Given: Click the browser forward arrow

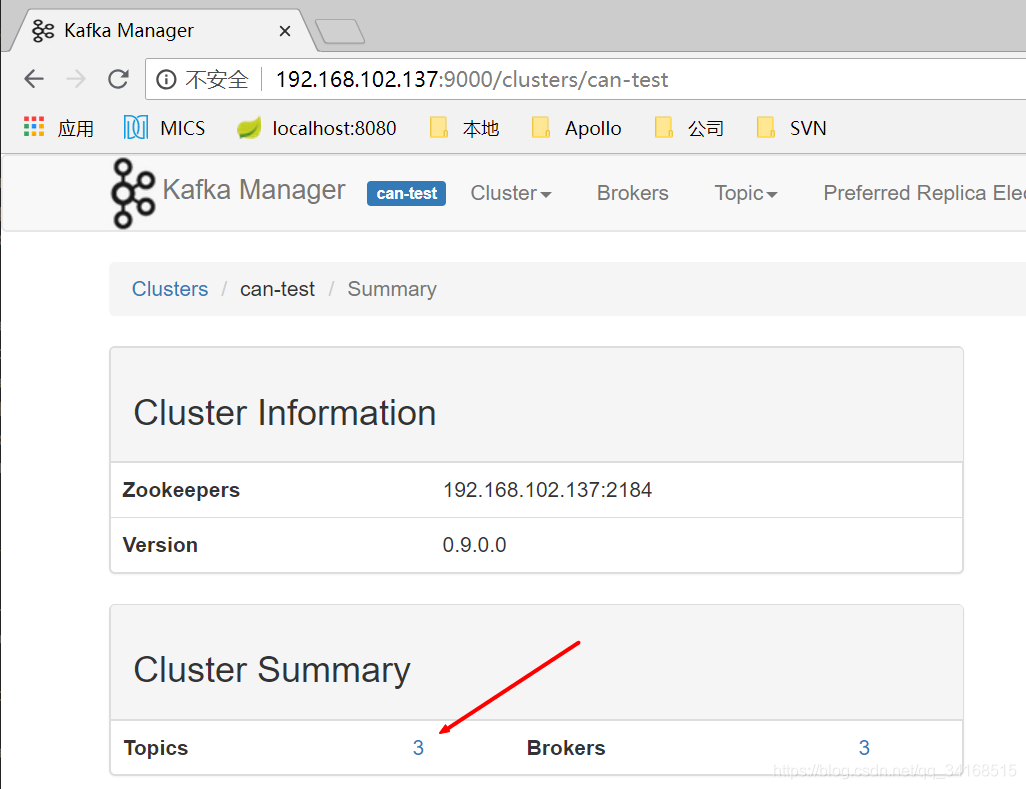Looking at the screenshot, I should 76,79.
